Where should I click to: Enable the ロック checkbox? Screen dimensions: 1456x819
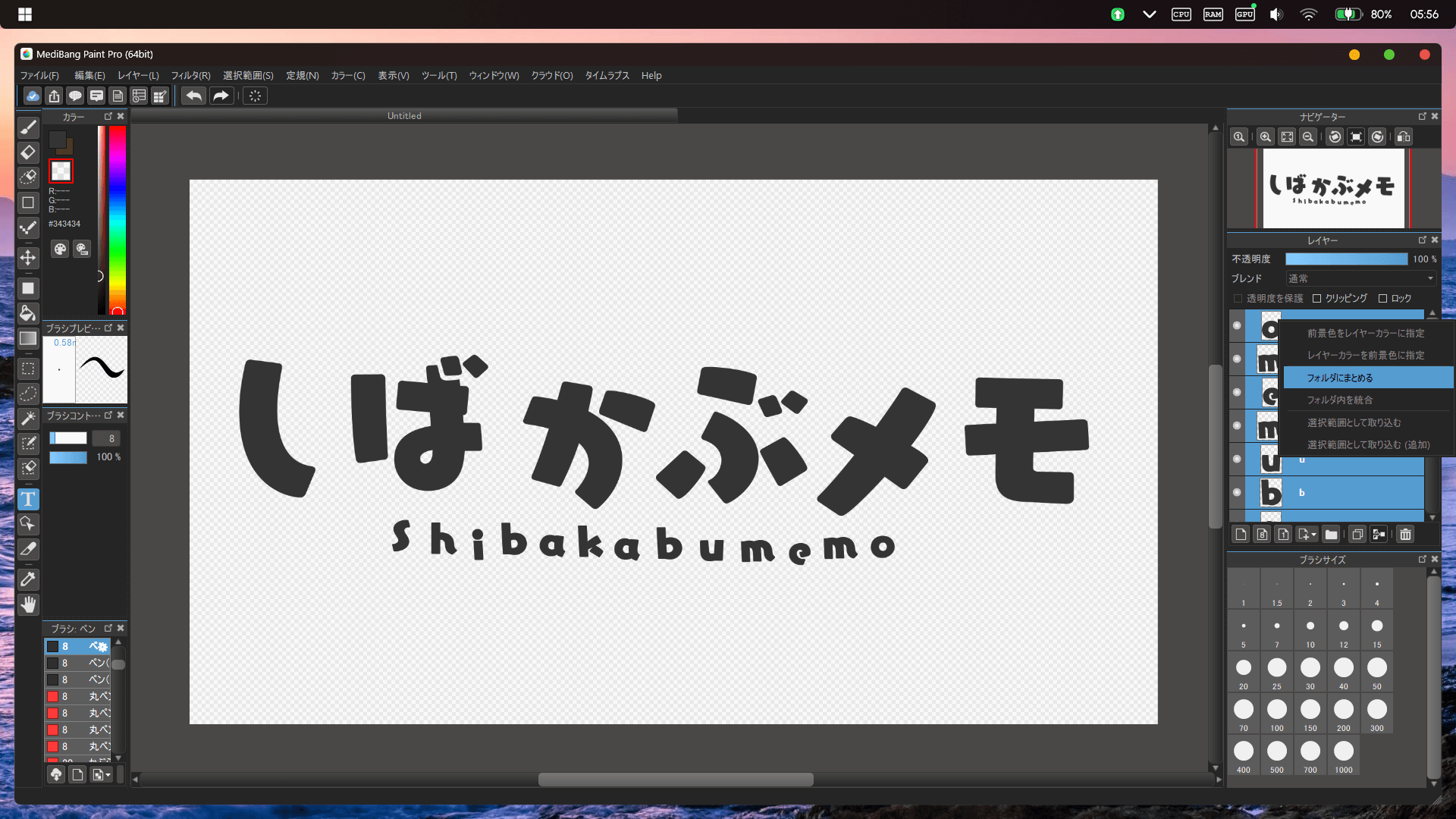click(1382, 299)
